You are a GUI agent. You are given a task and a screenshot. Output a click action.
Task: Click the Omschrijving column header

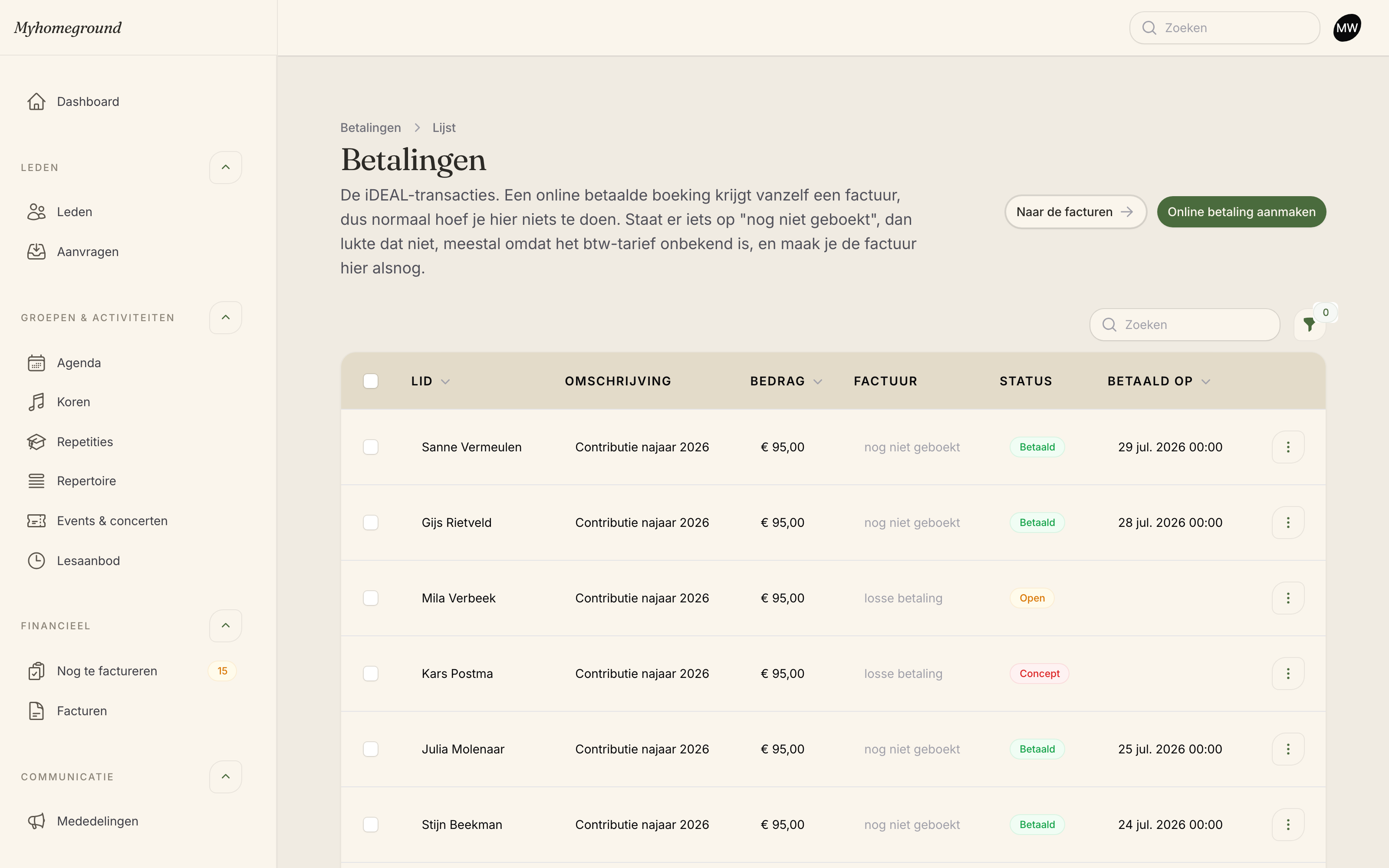618,381
